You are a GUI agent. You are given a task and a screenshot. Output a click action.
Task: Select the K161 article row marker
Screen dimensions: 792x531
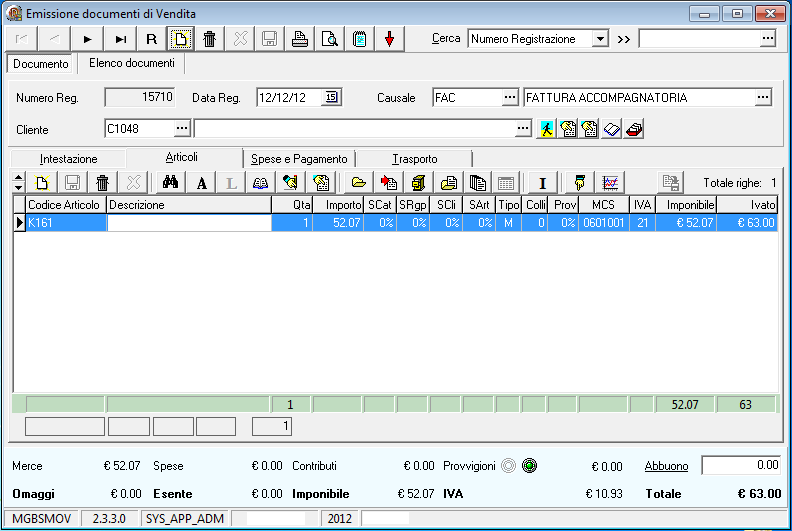pos(19,222)
